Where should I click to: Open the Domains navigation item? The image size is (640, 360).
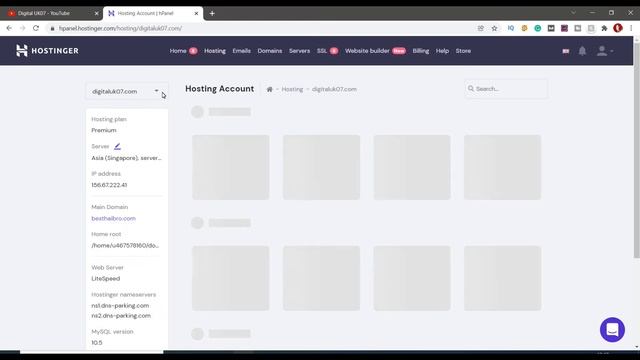[269, 51]
